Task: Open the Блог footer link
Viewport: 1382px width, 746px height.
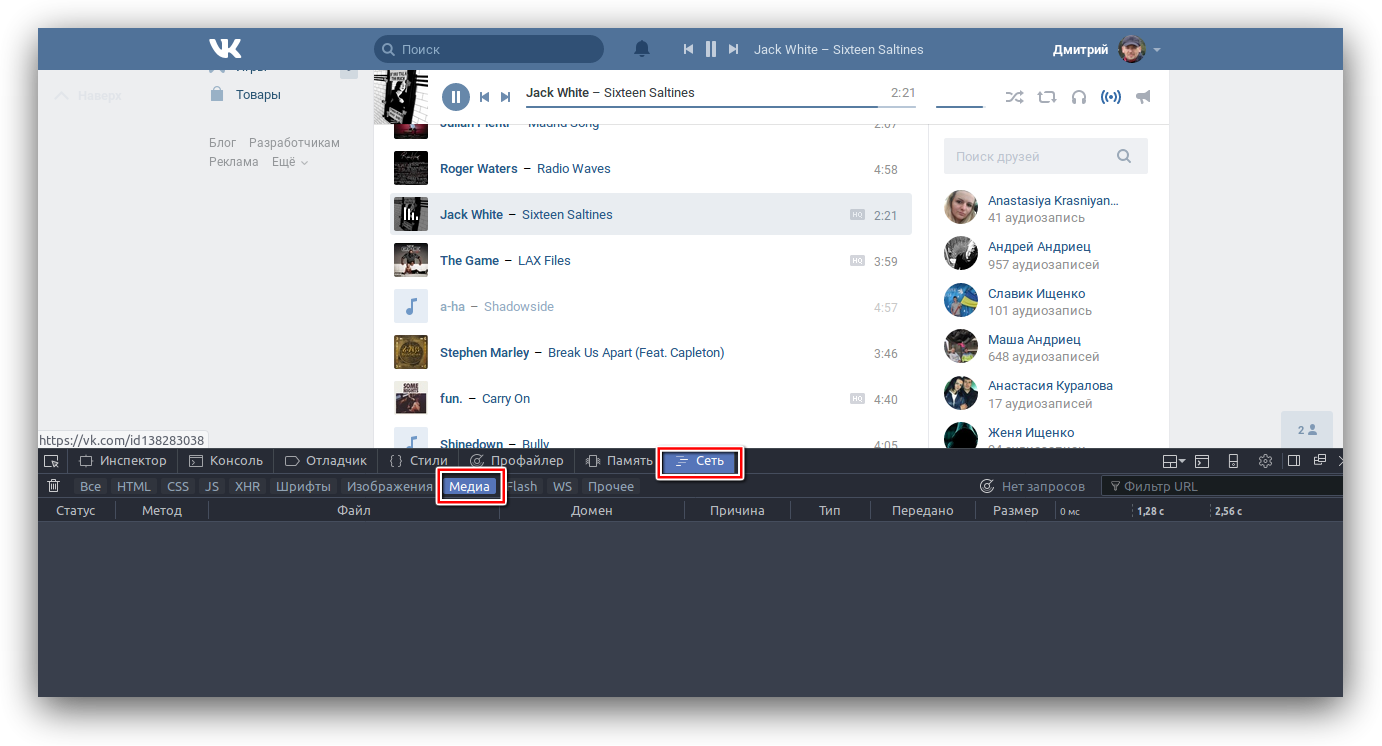Action: [222, 142]
